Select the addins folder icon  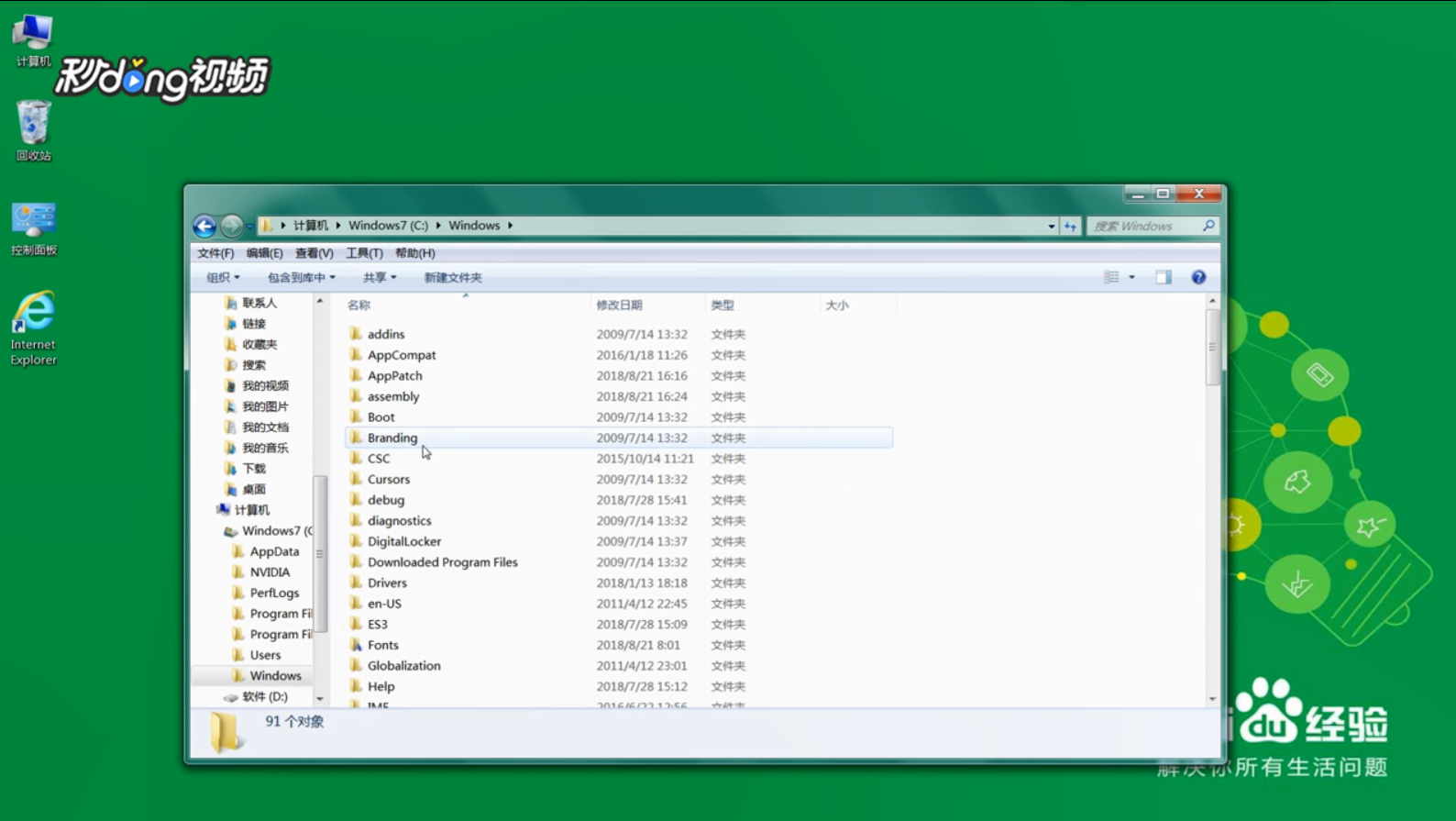(356, 334)
